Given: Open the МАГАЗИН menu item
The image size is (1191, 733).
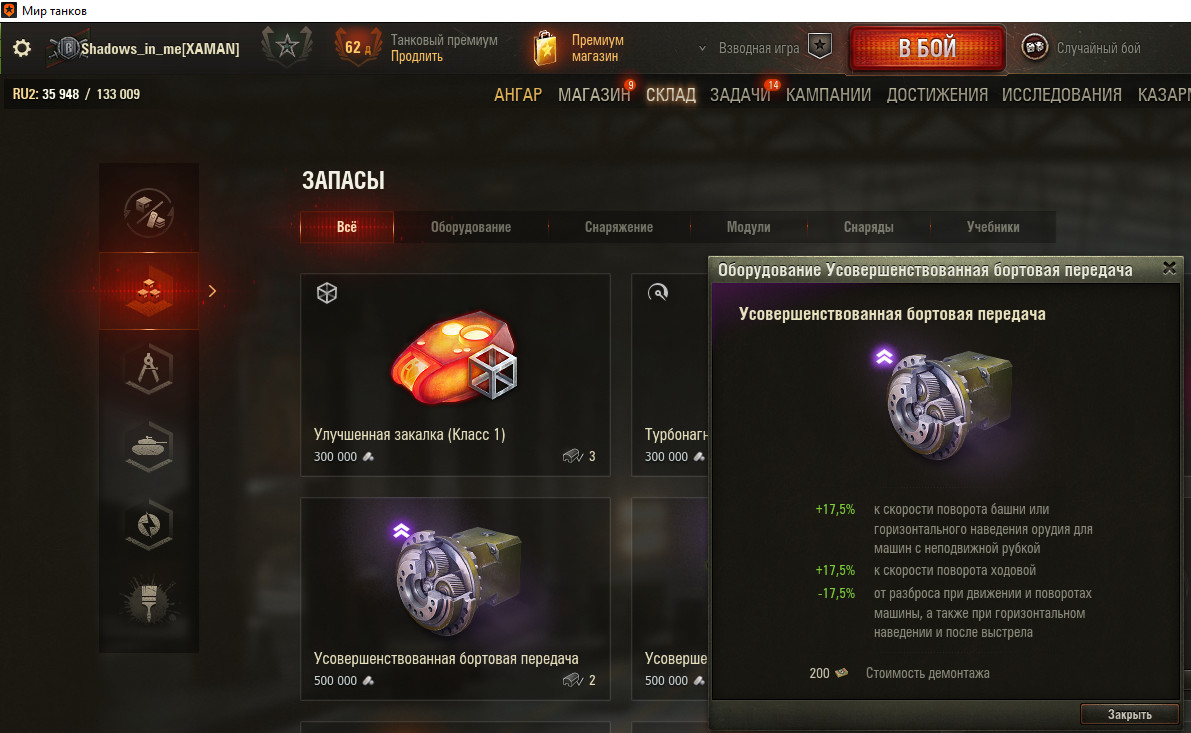Looking at the screenshot, I should click(x=594, y=95).
